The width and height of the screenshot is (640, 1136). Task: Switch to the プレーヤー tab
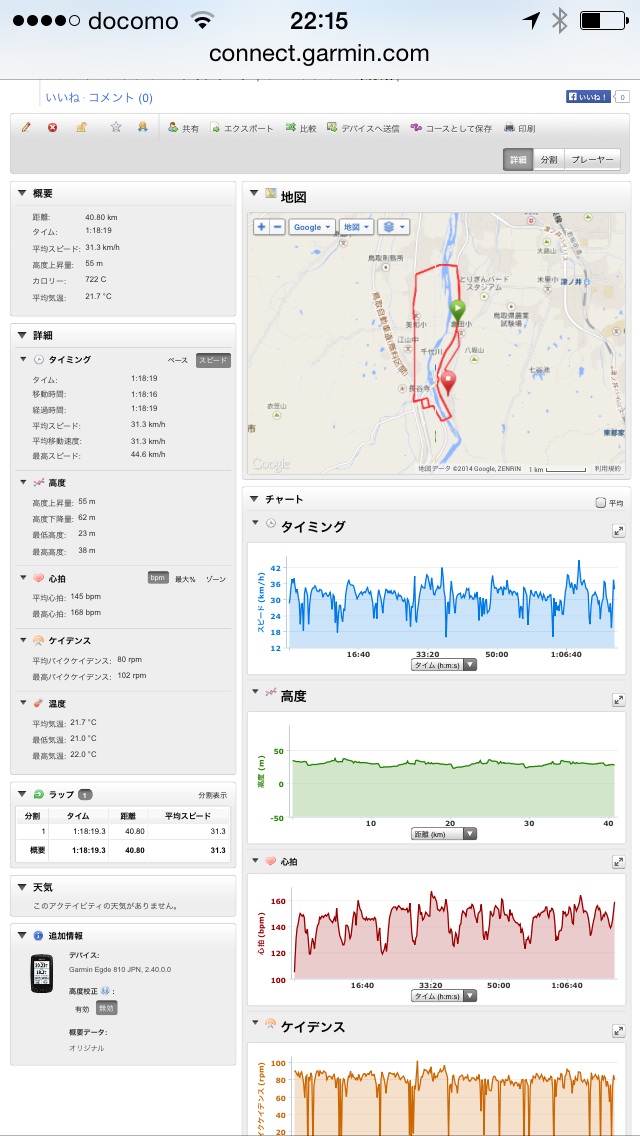click(592, 160)
